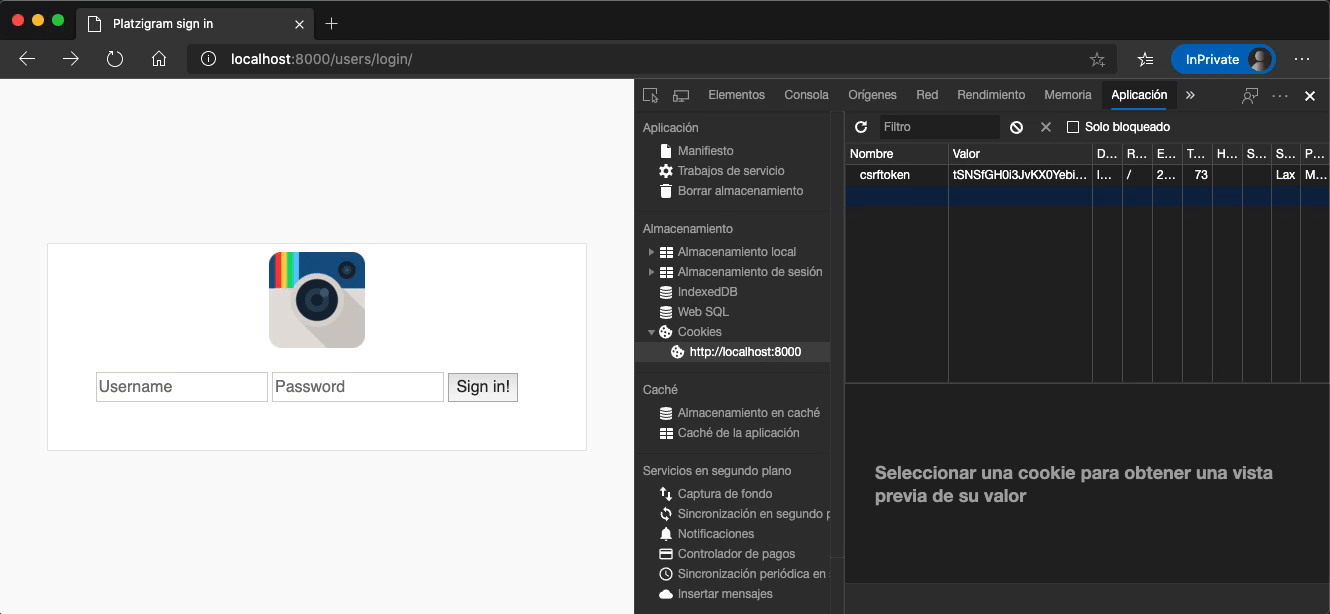The width and height of the screenshot is (1330, 614).
Task: Select the Aplicación tab
Action: tap(1139, 95)
